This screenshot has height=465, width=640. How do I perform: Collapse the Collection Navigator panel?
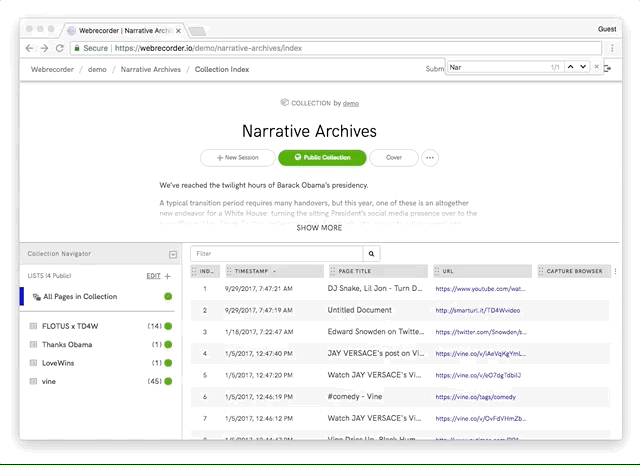point(173,255)
